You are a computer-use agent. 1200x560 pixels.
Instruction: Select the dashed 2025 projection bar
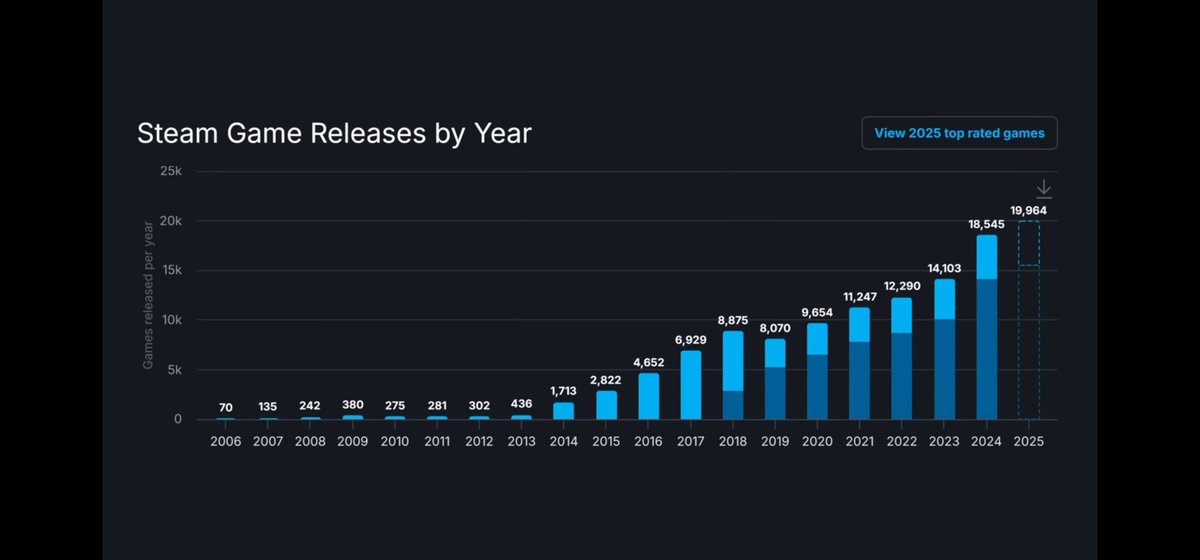pos(1029,320)
